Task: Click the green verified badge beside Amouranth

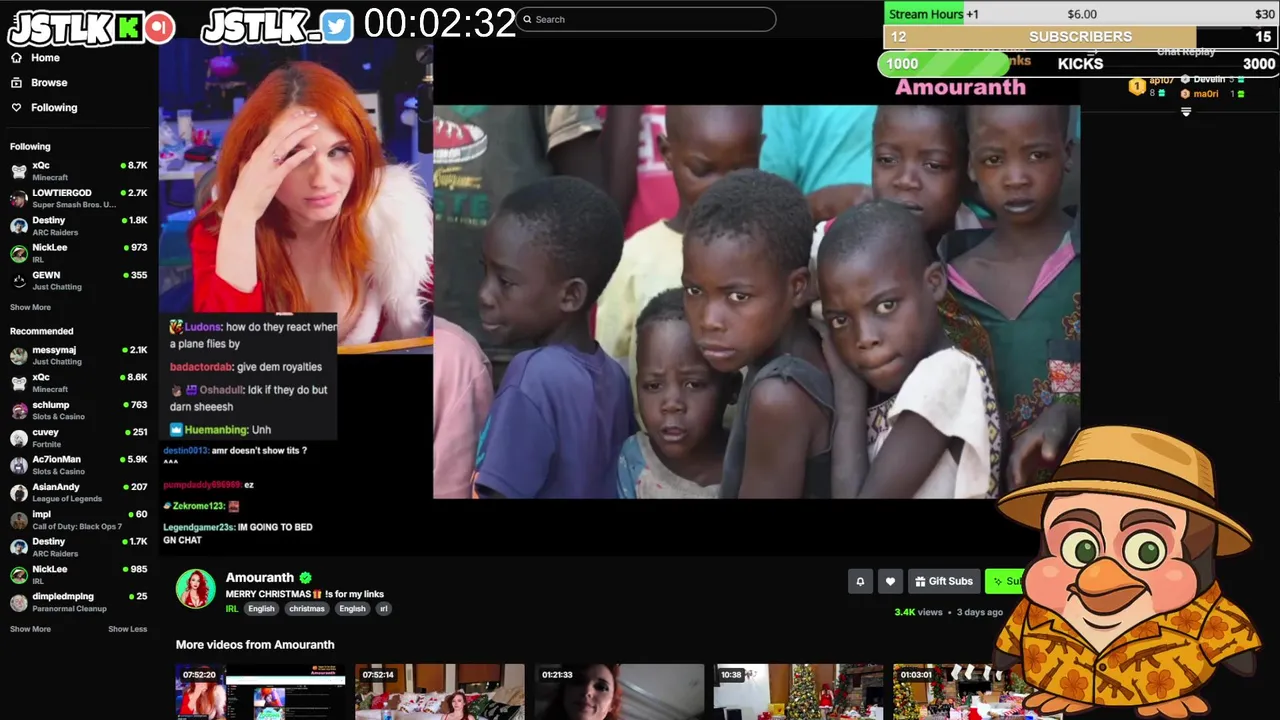Action: (305, 578)
